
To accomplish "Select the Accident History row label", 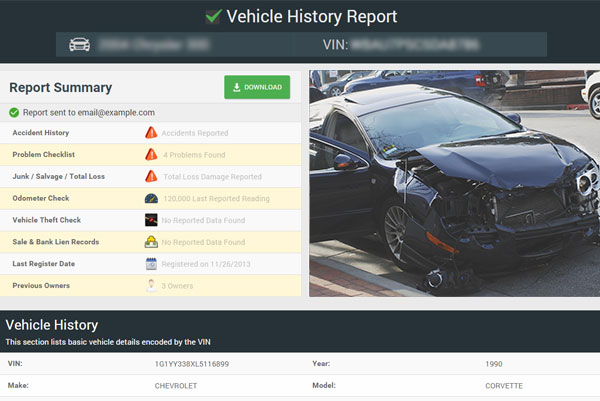I will pyautogui.click(x=40, y=132).
